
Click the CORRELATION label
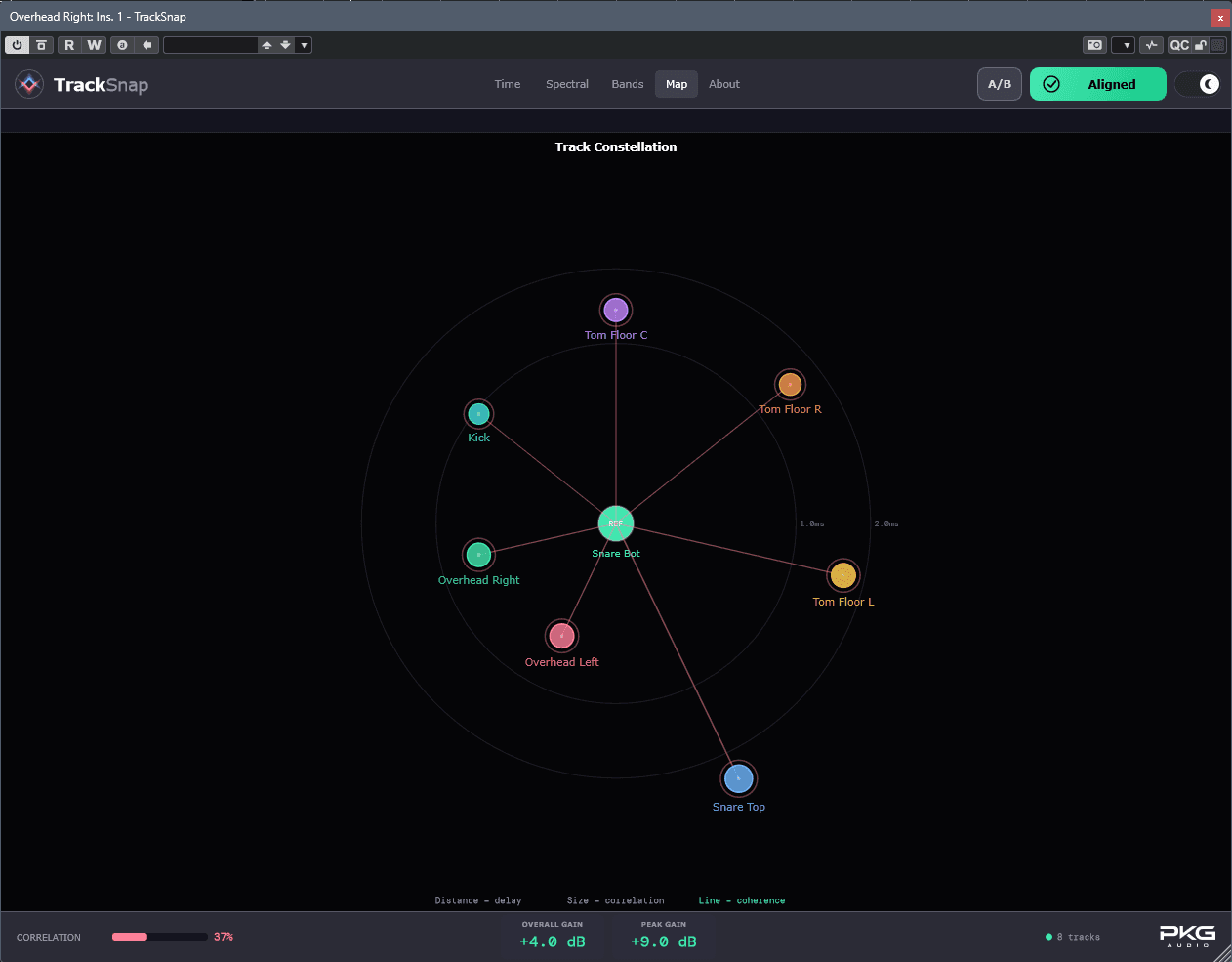pyautogui.click(x=49, y=938)
